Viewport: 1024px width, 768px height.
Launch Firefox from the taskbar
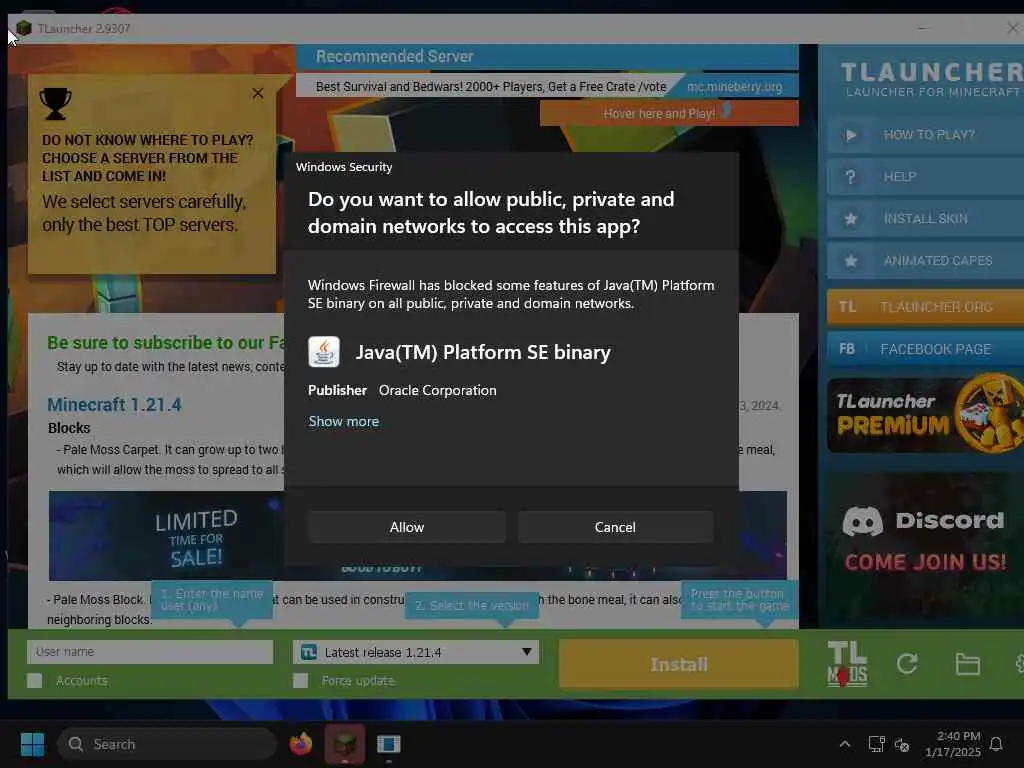click(x=300, y=744)
